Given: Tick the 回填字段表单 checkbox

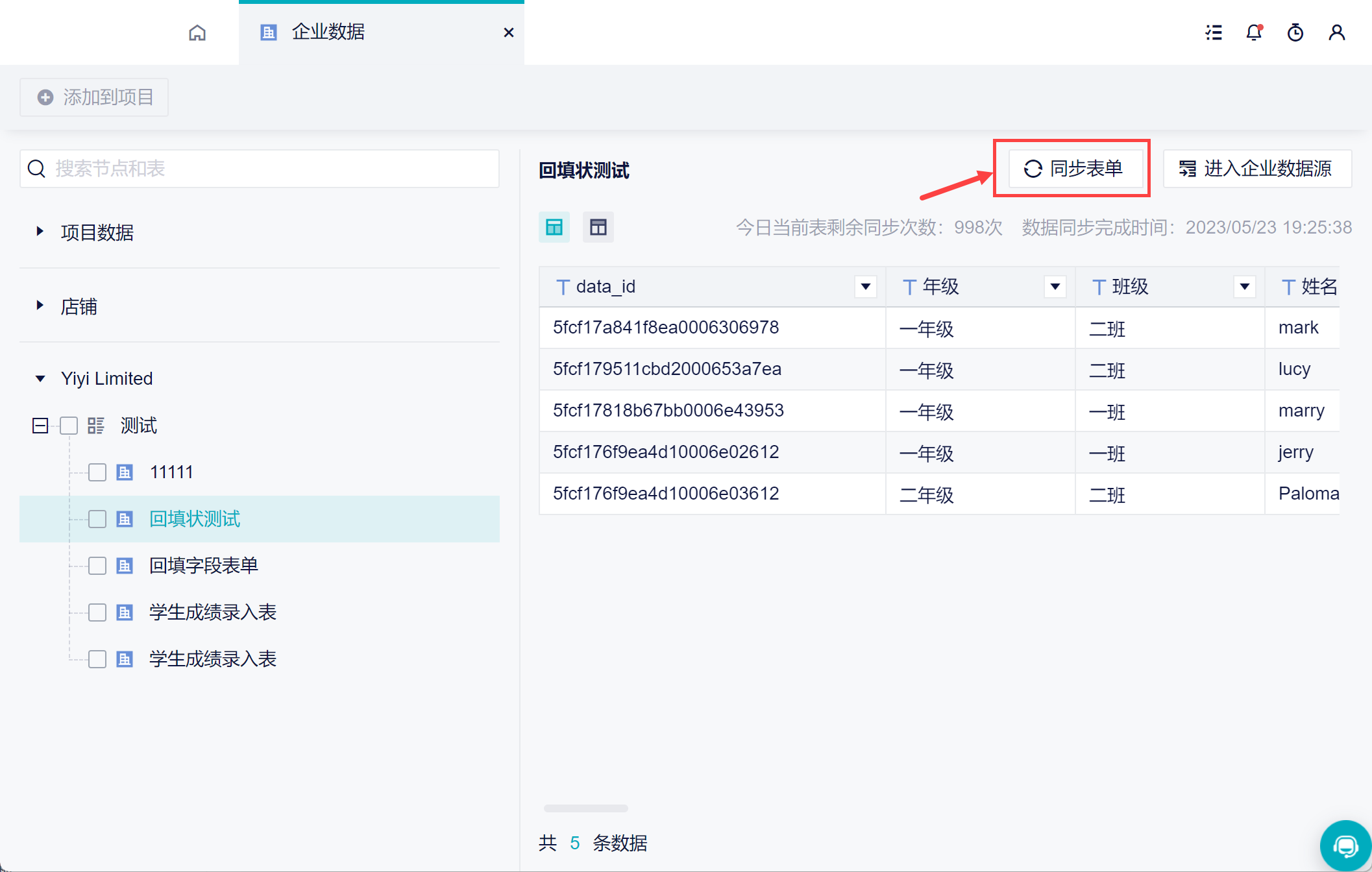Looking at the screenshot, I should pos(97,566).
